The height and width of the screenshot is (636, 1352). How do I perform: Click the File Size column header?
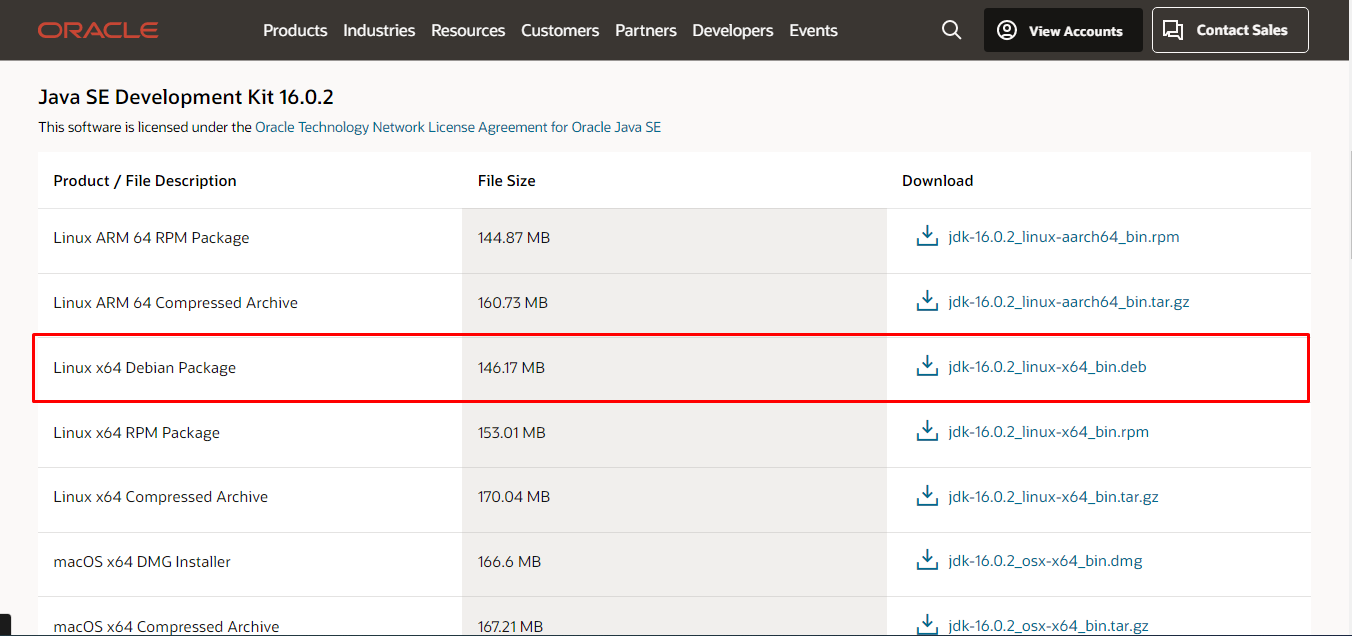tap(506, 181)
